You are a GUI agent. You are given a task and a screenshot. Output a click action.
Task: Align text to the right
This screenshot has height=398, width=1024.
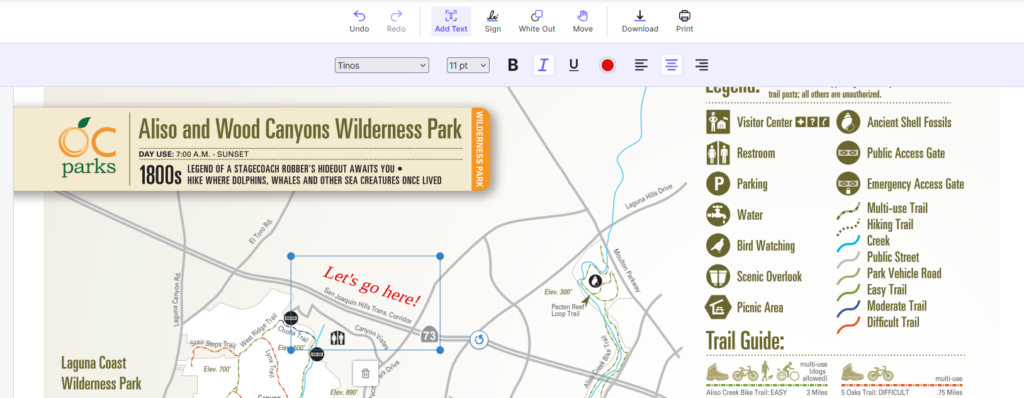click(701, 65)
